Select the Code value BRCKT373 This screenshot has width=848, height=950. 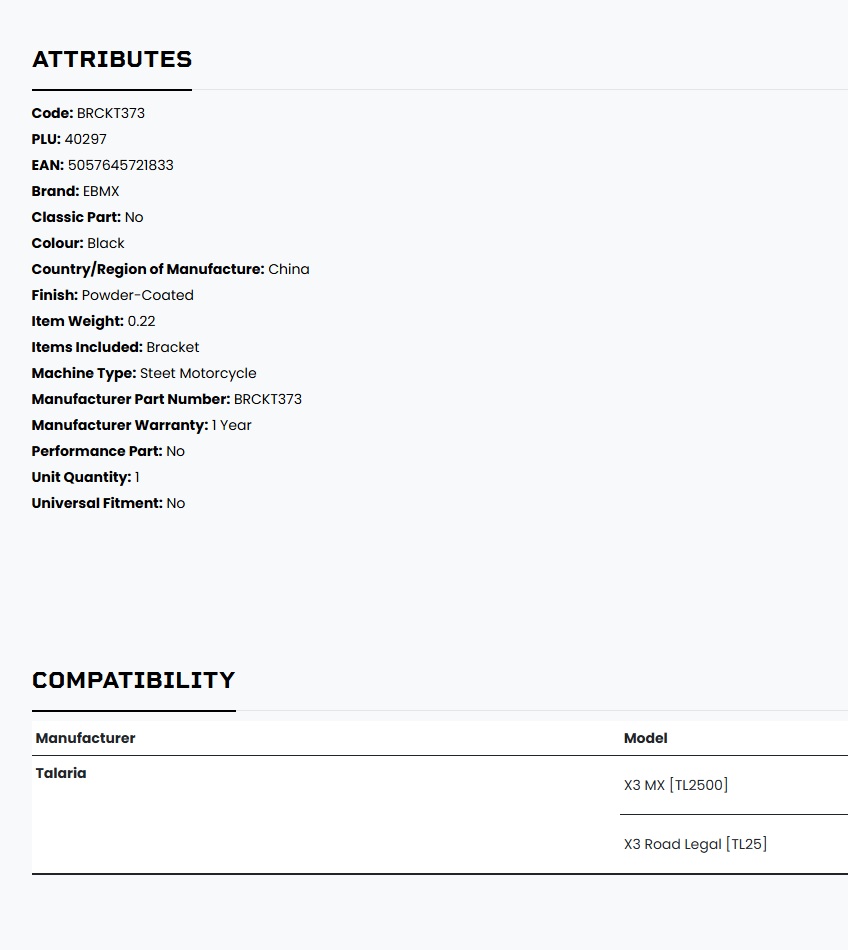111,113
